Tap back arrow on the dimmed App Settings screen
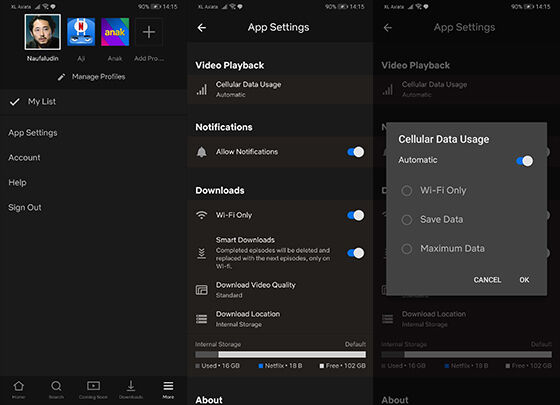Screen dimensions: 560x405 (x=388, y=28)
